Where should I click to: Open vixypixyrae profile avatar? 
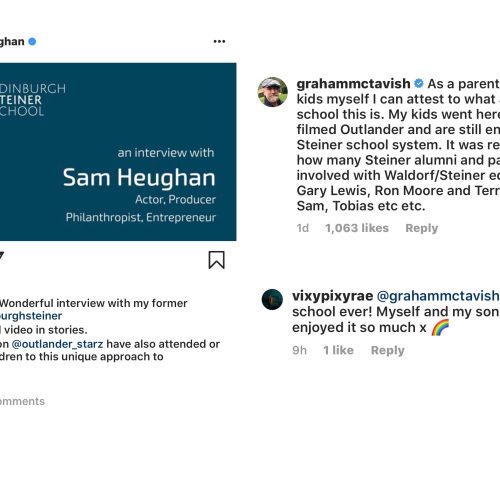(272, 299)
